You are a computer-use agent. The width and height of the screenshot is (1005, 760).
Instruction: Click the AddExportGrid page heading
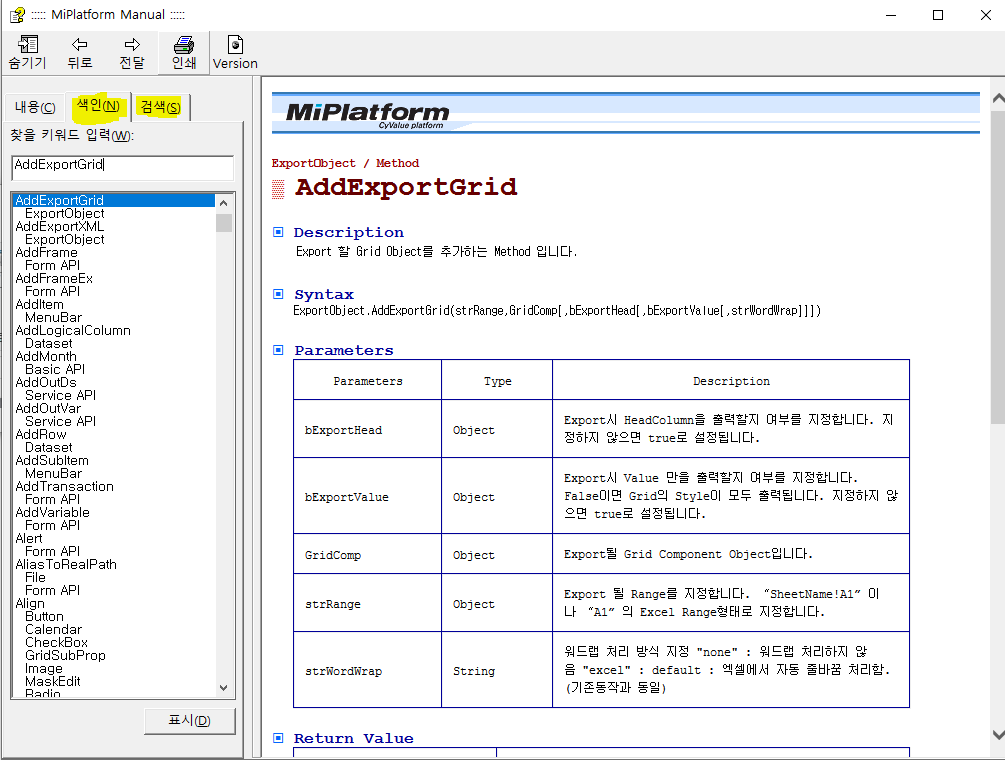click(x=406, y=187)
